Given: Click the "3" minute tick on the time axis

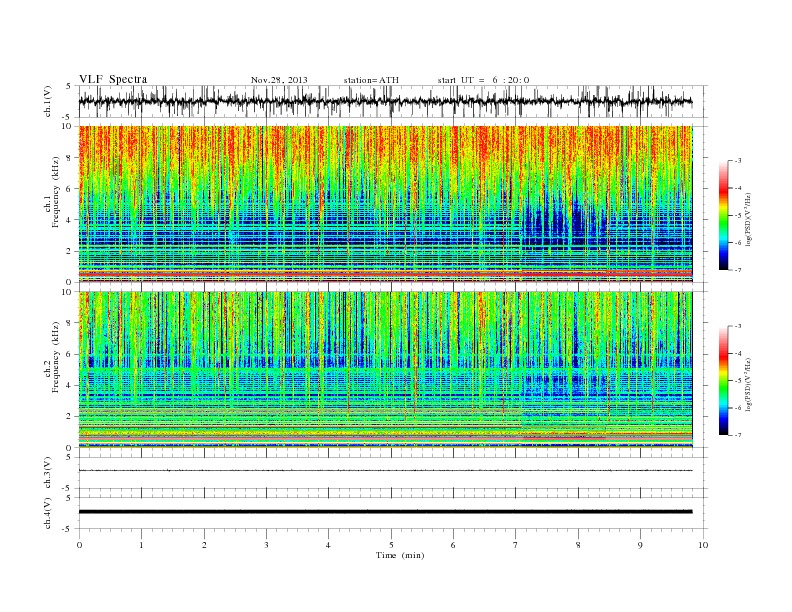Looking at the screenshot, I should pyautogui.click(x=266, y=545).
